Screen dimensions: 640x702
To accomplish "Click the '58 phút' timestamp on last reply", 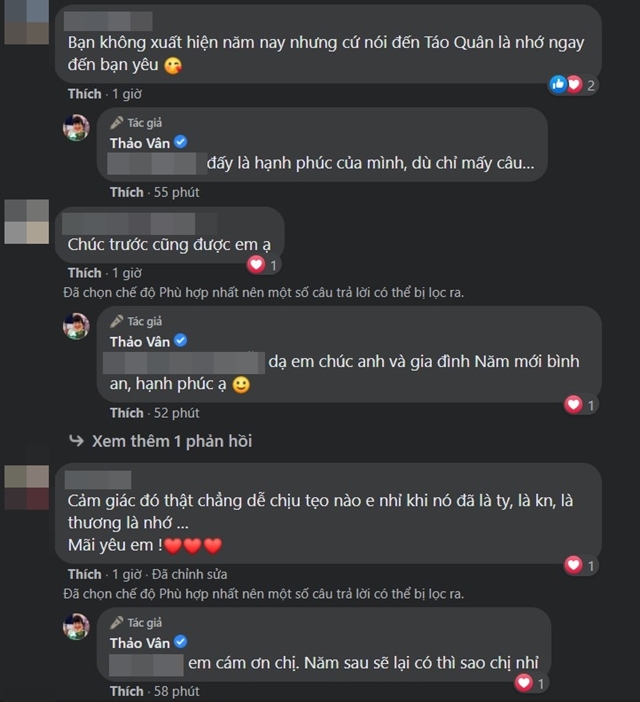I will click(177, 691).
